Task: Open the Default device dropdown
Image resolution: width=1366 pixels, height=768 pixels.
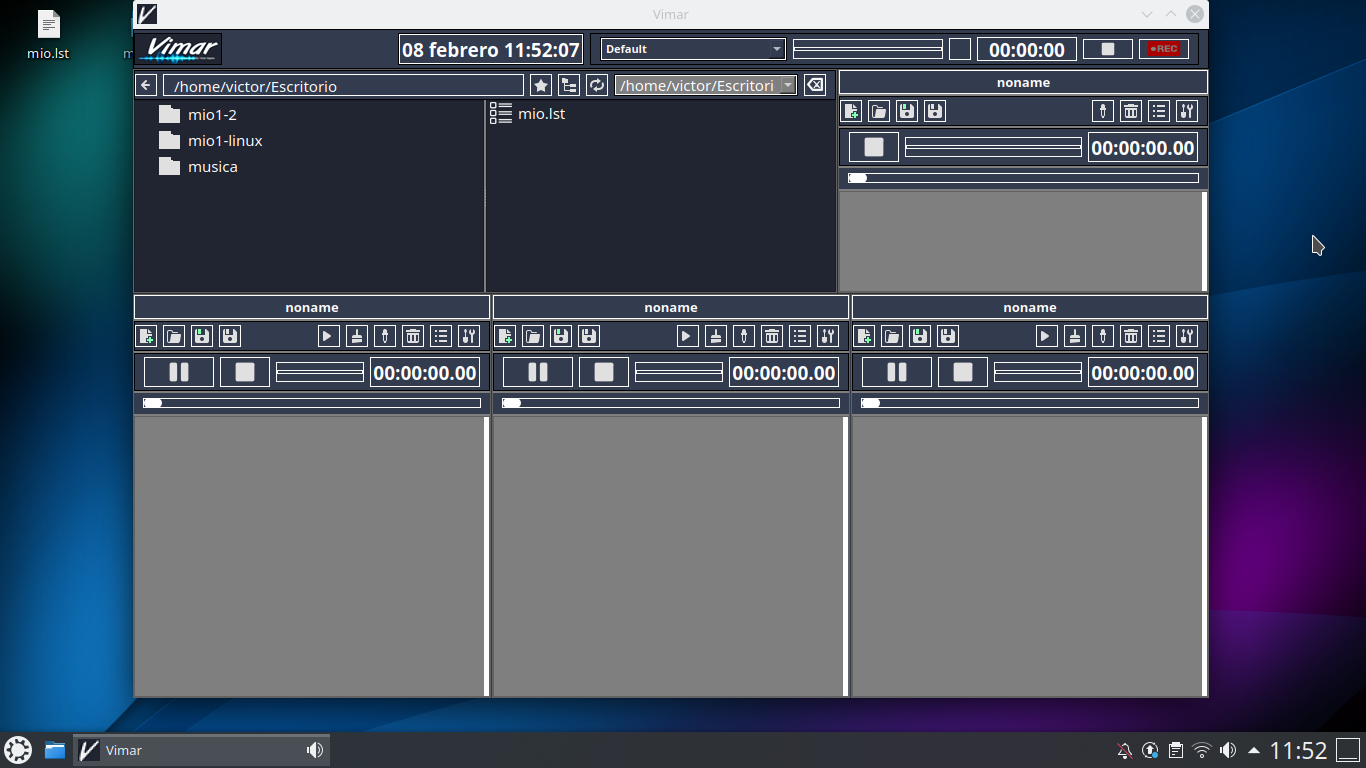Action: [x=693, y=49]
